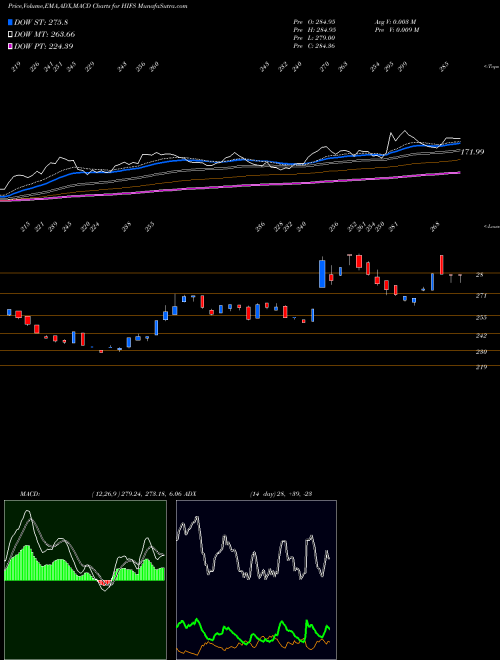Click the 242 price level label
This screenshot has height=660, width=500.
pos(481,335)
